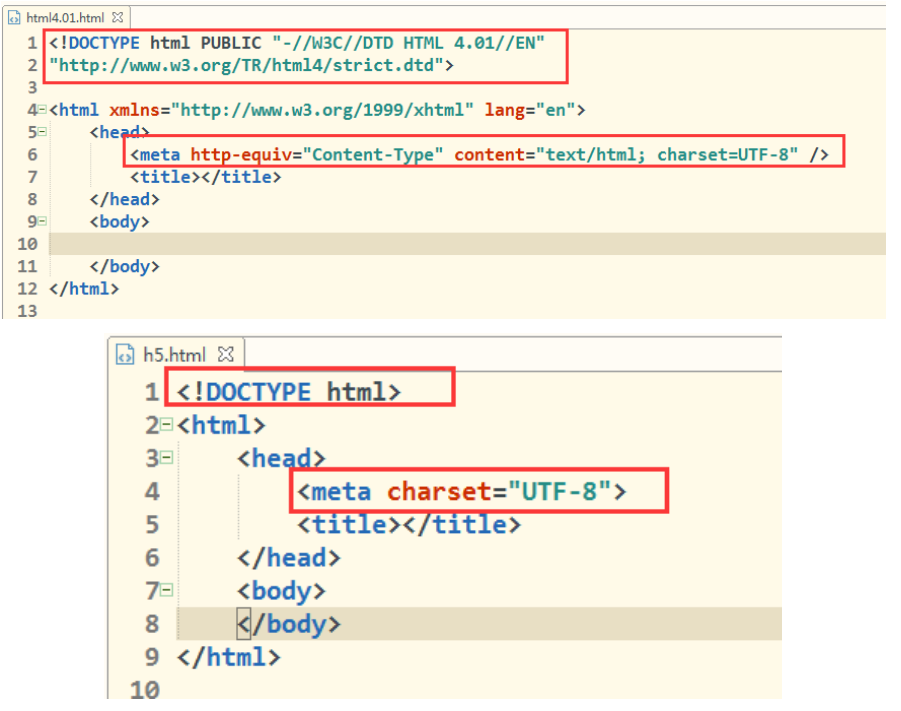Collapse the body fold marker in html4.01.html
This screenshot has width=901, height=711.
[42, 221]
